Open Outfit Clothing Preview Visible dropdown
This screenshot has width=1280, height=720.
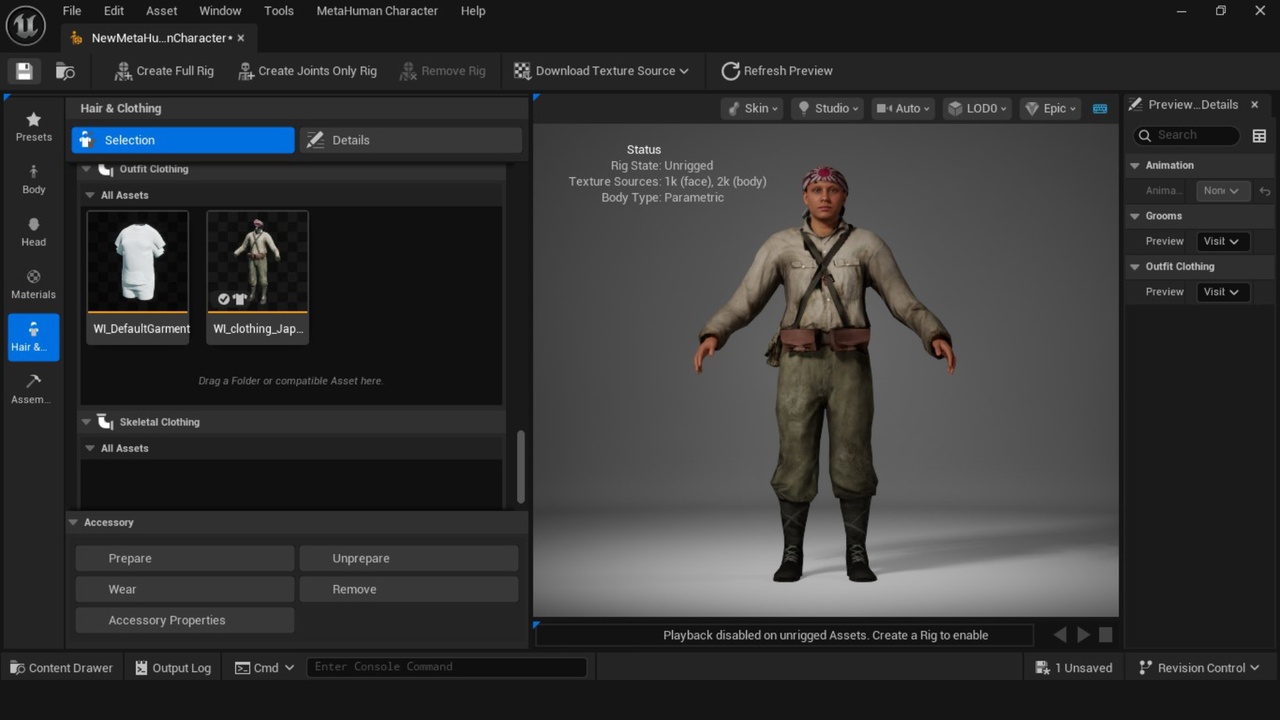coord(1222,292)
